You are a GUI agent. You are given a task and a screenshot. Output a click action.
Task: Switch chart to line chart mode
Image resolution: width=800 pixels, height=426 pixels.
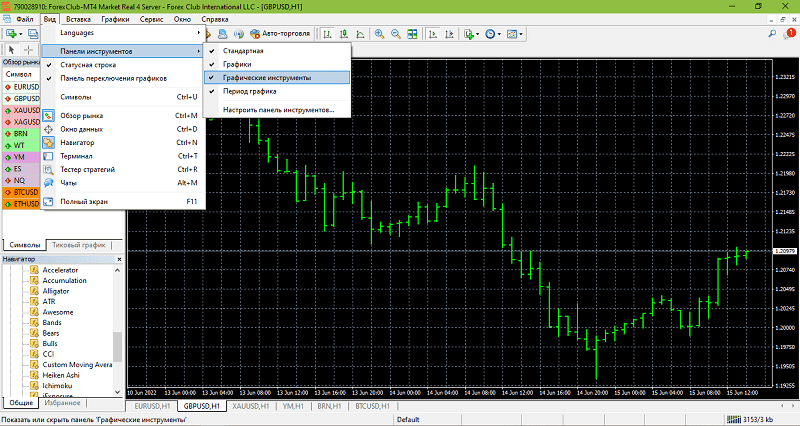point(360,34)
